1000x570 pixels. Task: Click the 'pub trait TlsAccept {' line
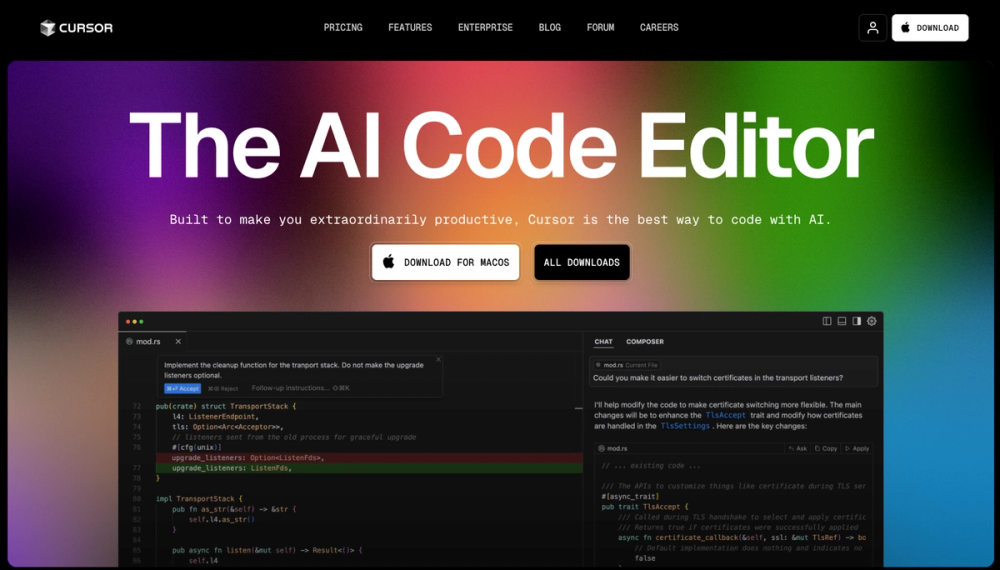[645, 507]
